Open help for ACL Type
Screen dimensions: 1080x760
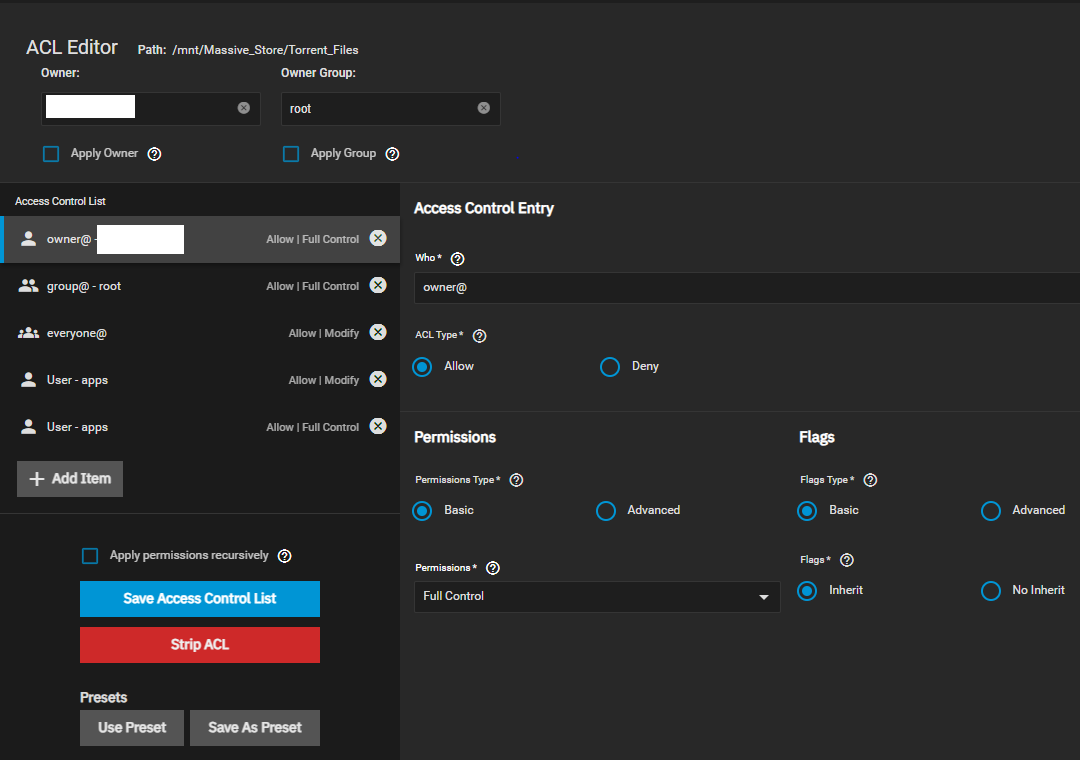click(x=479, y=336)
